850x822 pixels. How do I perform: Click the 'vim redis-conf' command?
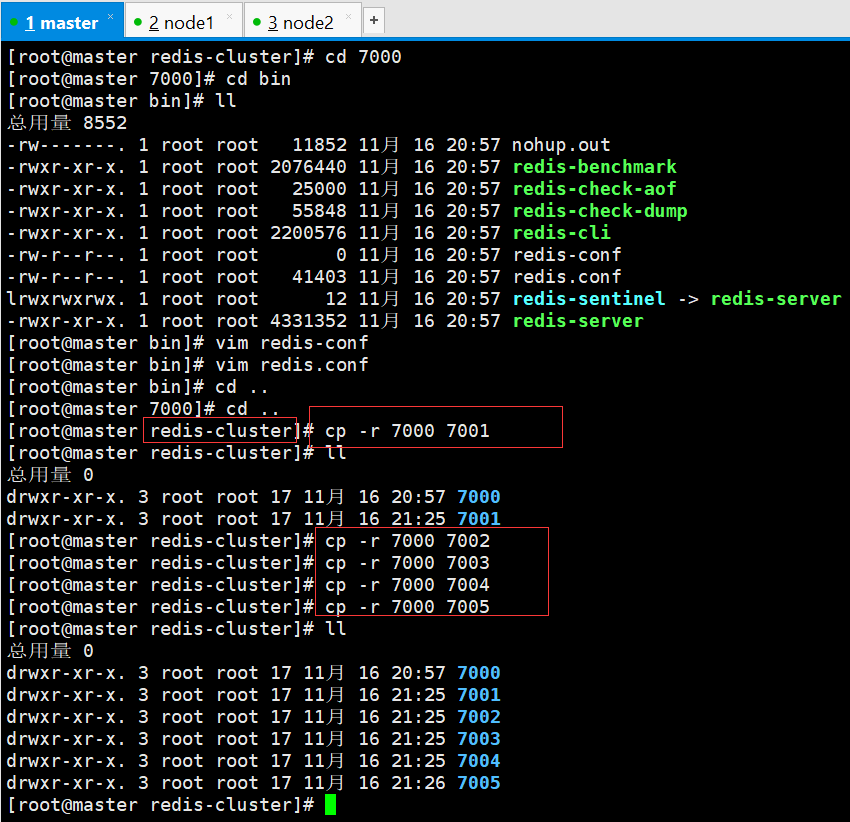[292, 343]
